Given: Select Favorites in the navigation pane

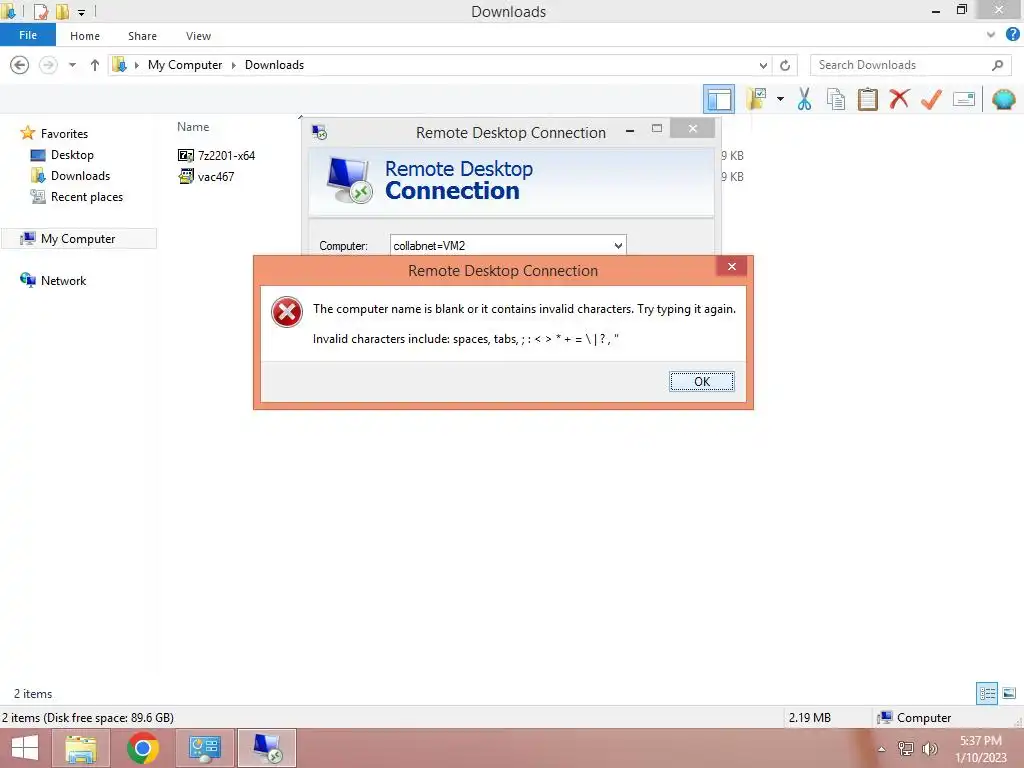Looking at the screenshot, I should click(x=64, y=133).
